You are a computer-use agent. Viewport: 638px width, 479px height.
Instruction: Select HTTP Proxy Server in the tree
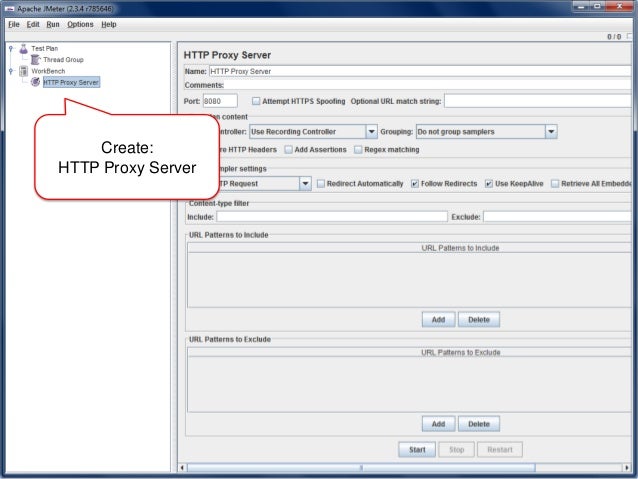[x=71, y=82]
